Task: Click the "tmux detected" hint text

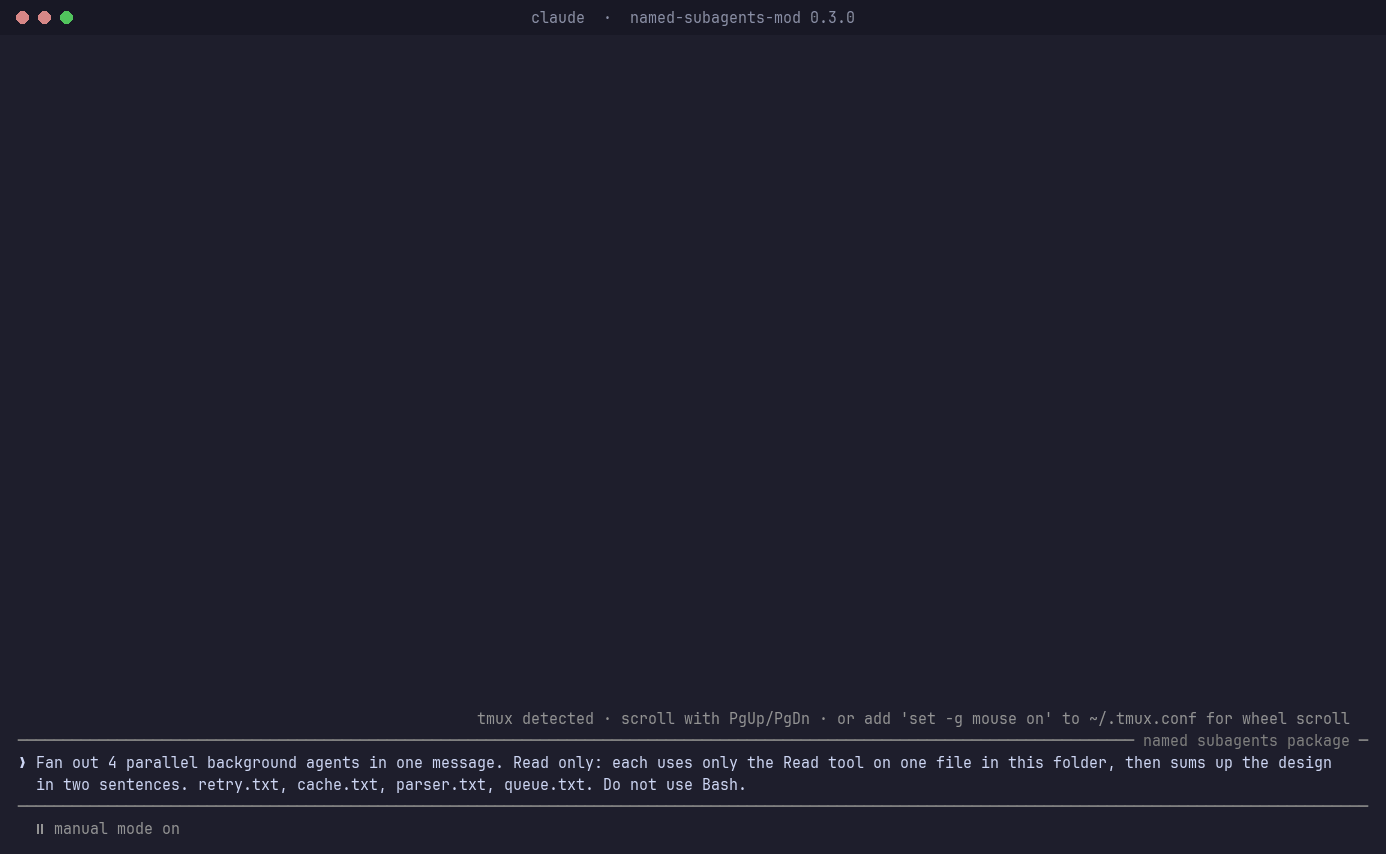Action: pos(535,719)
